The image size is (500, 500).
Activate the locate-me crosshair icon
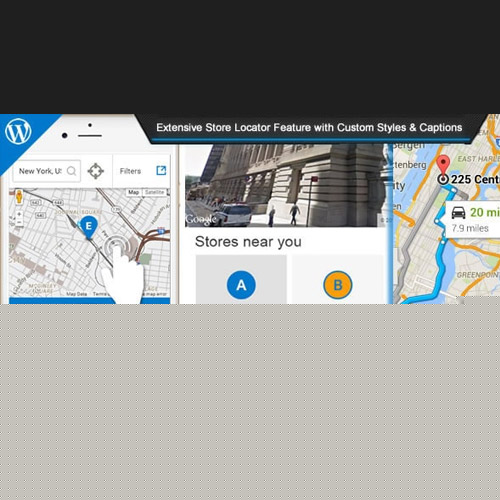coord(96,171)
